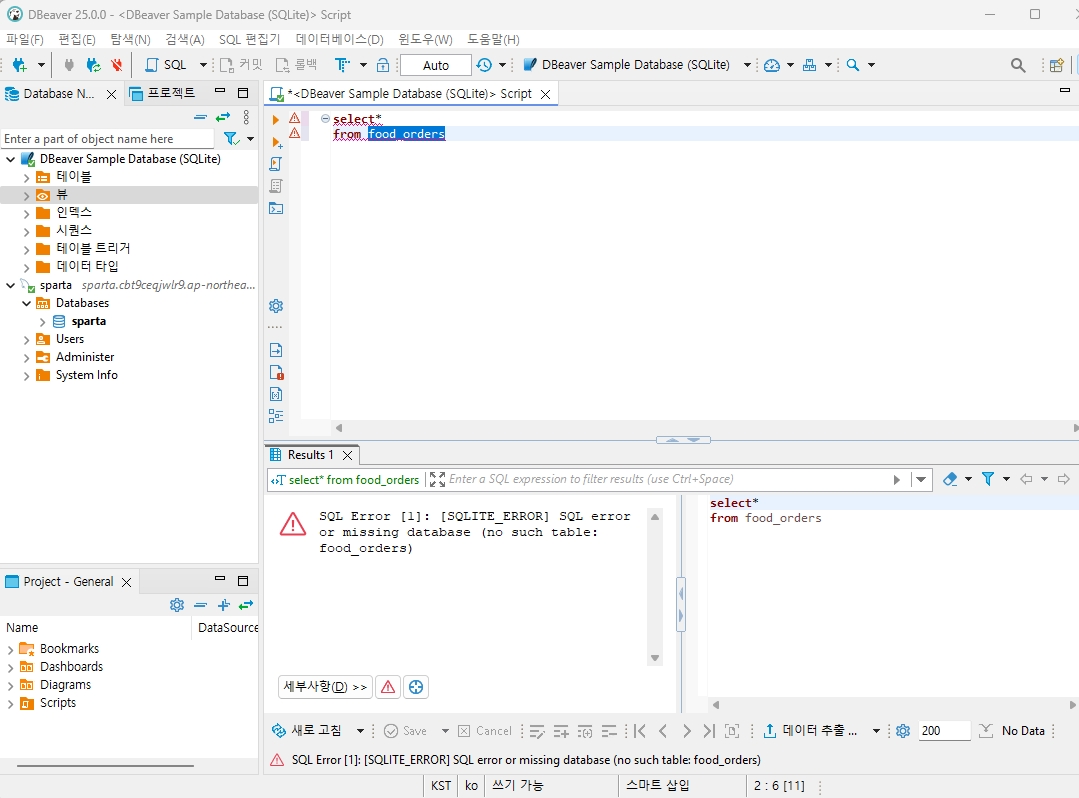Screen dimensions: 1079x798
Task: Click the explain execution plan icon
Action: [x=276, y=186]
